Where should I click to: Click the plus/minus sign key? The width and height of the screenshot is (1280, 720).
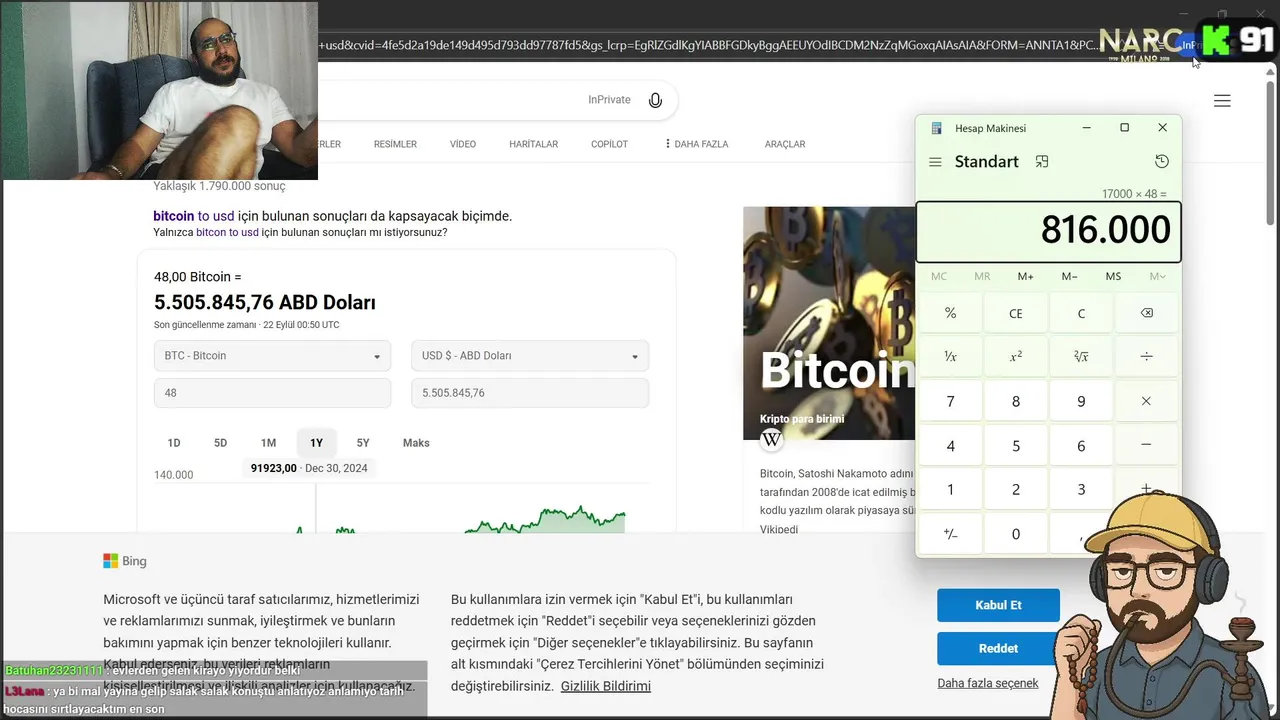tap(950, 534)
